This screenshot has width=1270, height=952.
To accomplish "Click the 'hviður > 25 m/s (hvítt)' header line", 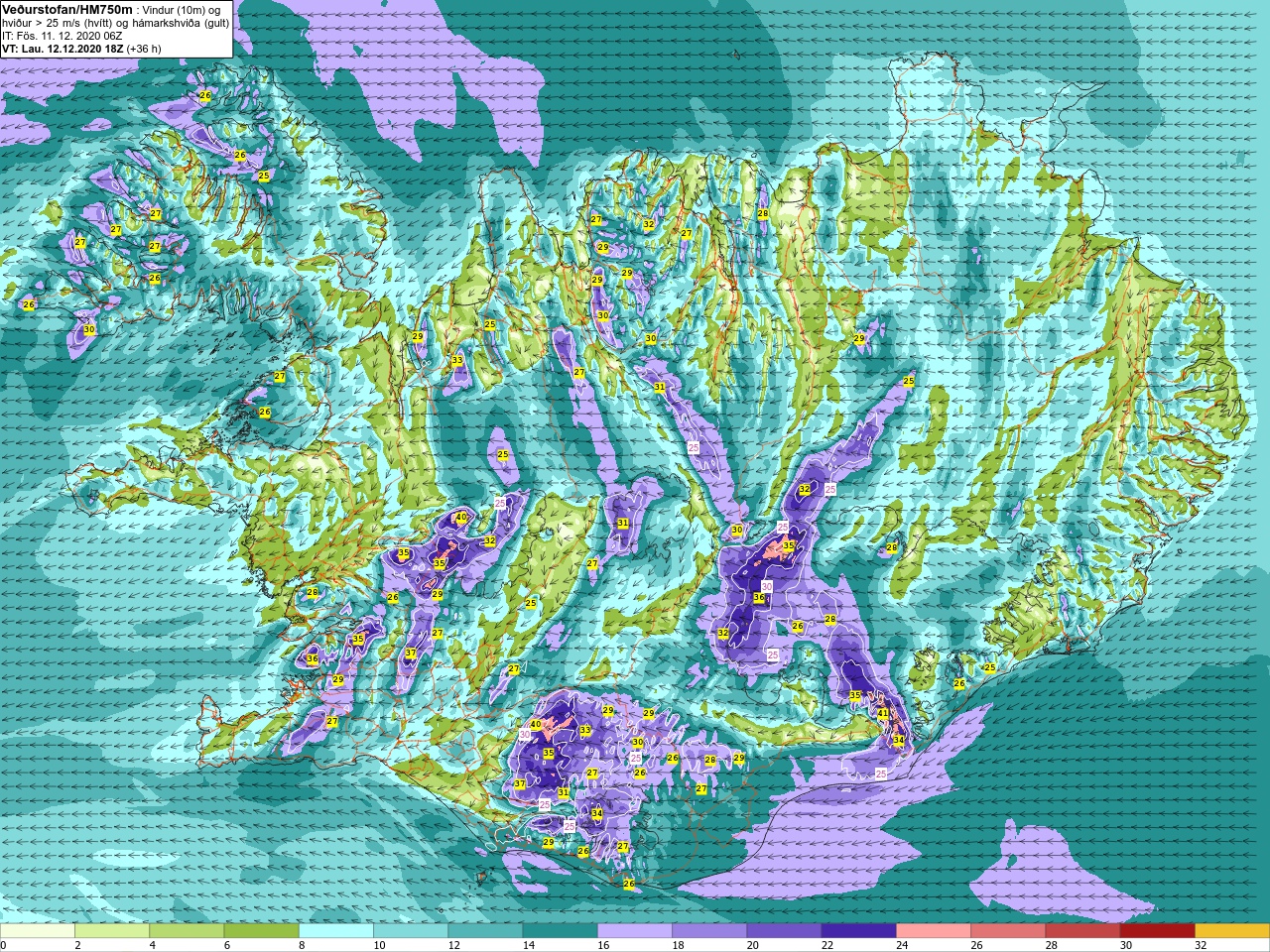I will [x=115, y=23].
